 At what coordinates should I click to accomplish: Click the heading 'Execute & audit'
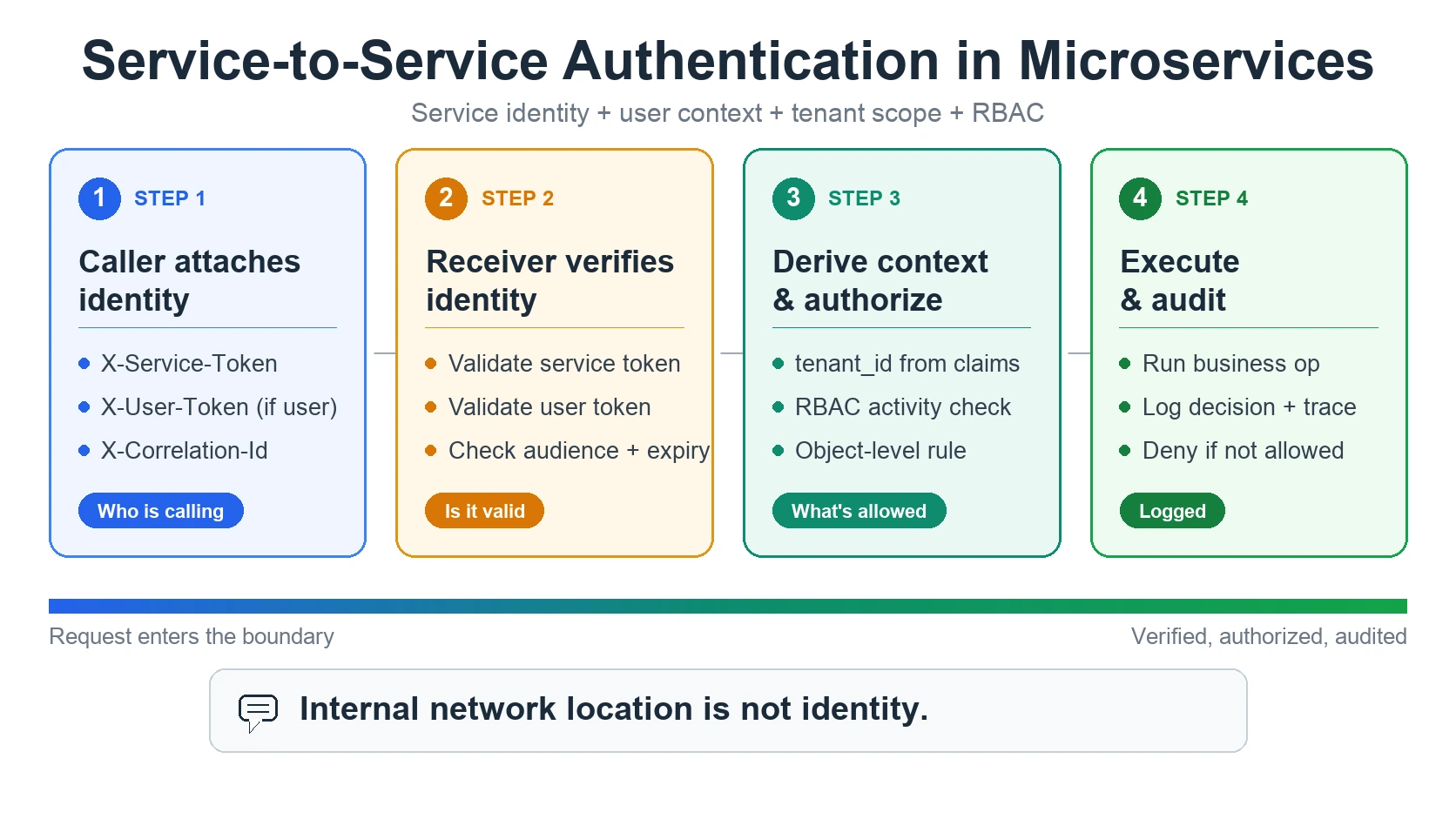[x=1180, y=280]
